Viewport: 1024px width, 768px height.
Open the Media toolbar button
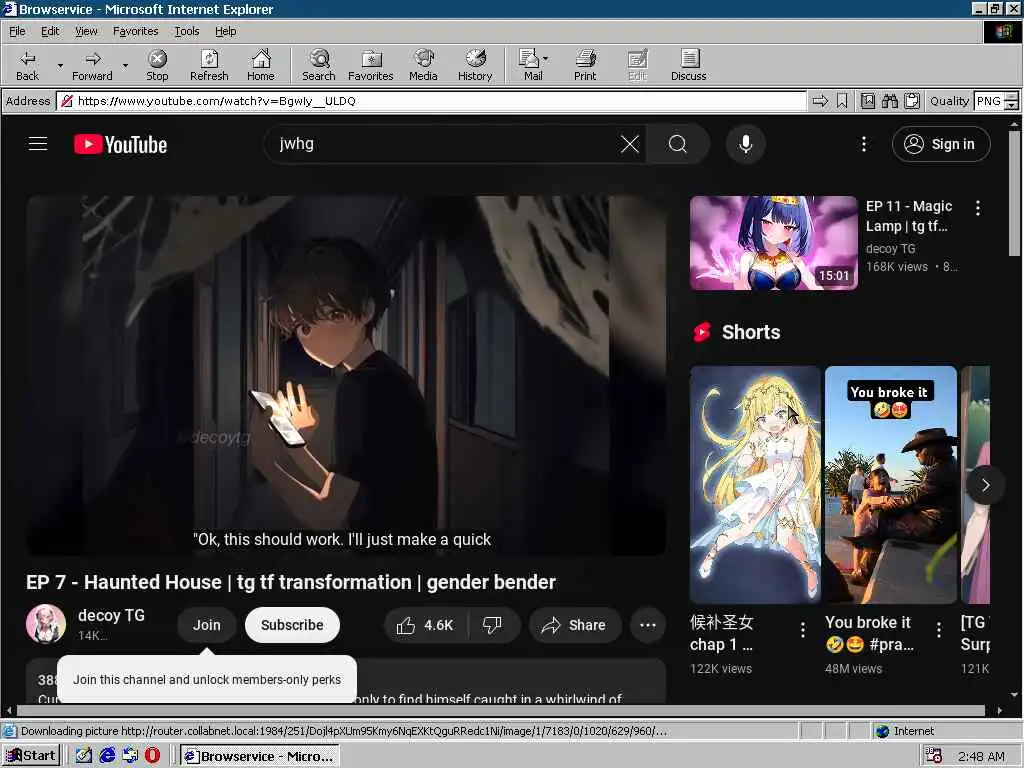pyautogui.click(x=423, y=65)
